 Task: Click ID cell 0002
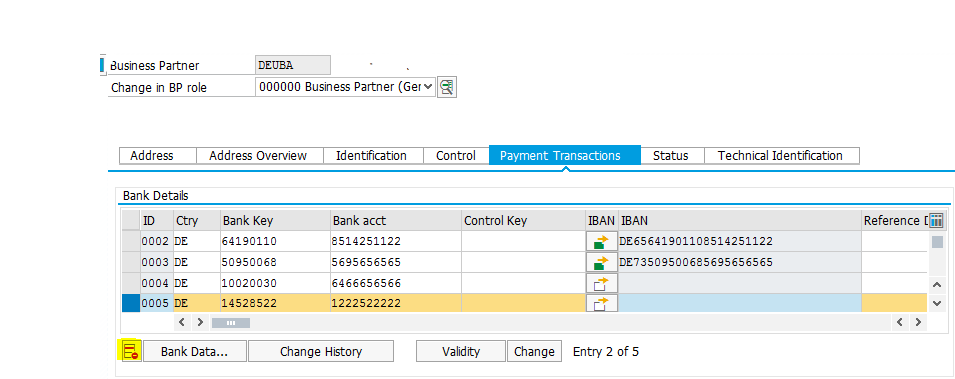tap(157, 241)
